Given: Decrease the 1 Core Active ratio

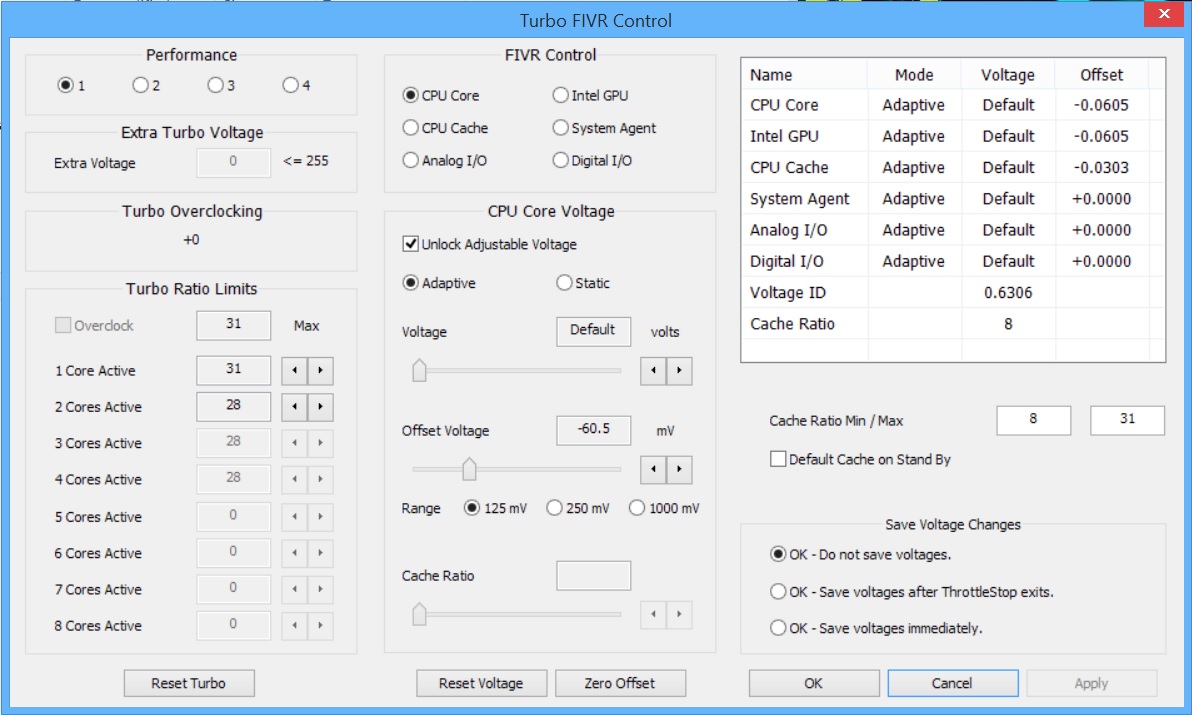Looking at the screenshot, I should coord(294,371).
